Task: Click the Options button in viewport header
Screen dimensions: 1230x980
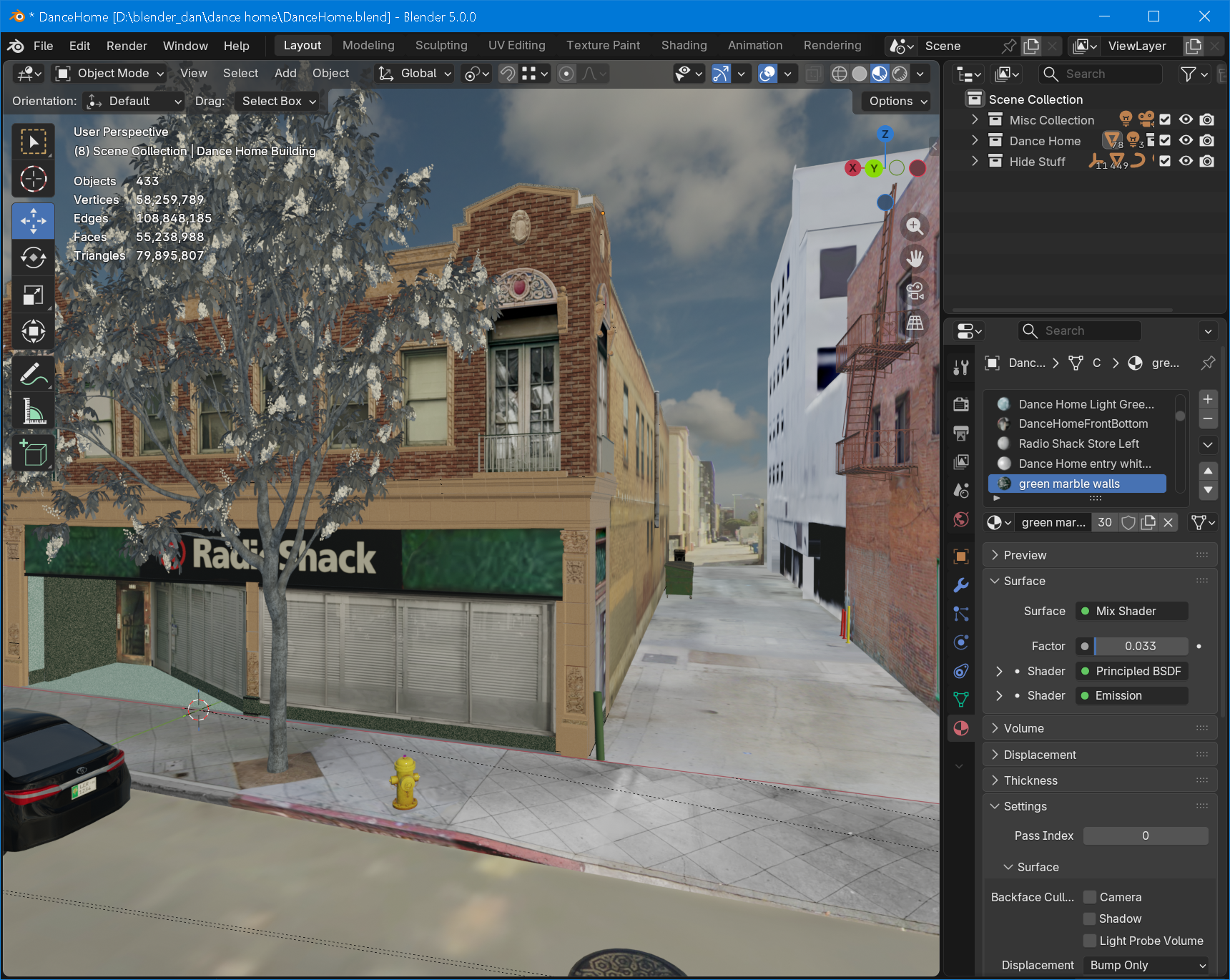Action: (897, 102)
